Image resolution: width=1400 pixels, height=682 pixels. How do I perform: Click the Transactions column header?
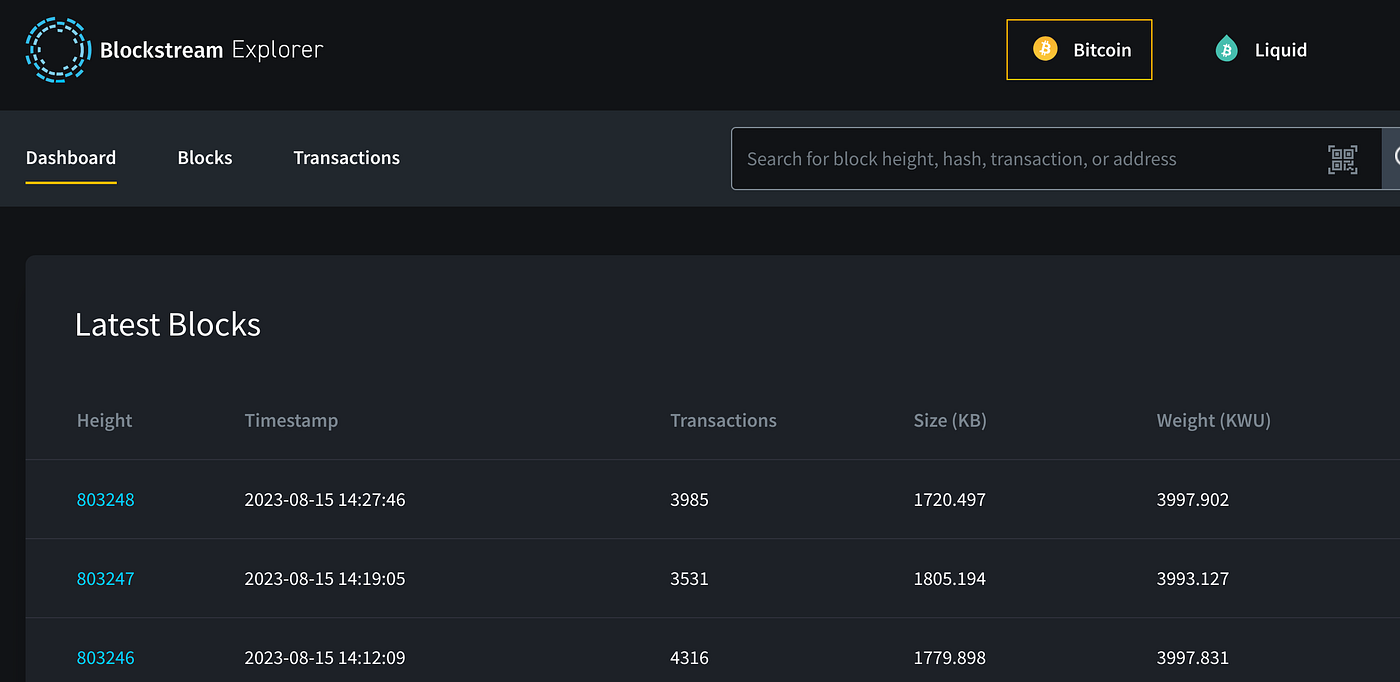pyautogui.click(x=723, y=420)
